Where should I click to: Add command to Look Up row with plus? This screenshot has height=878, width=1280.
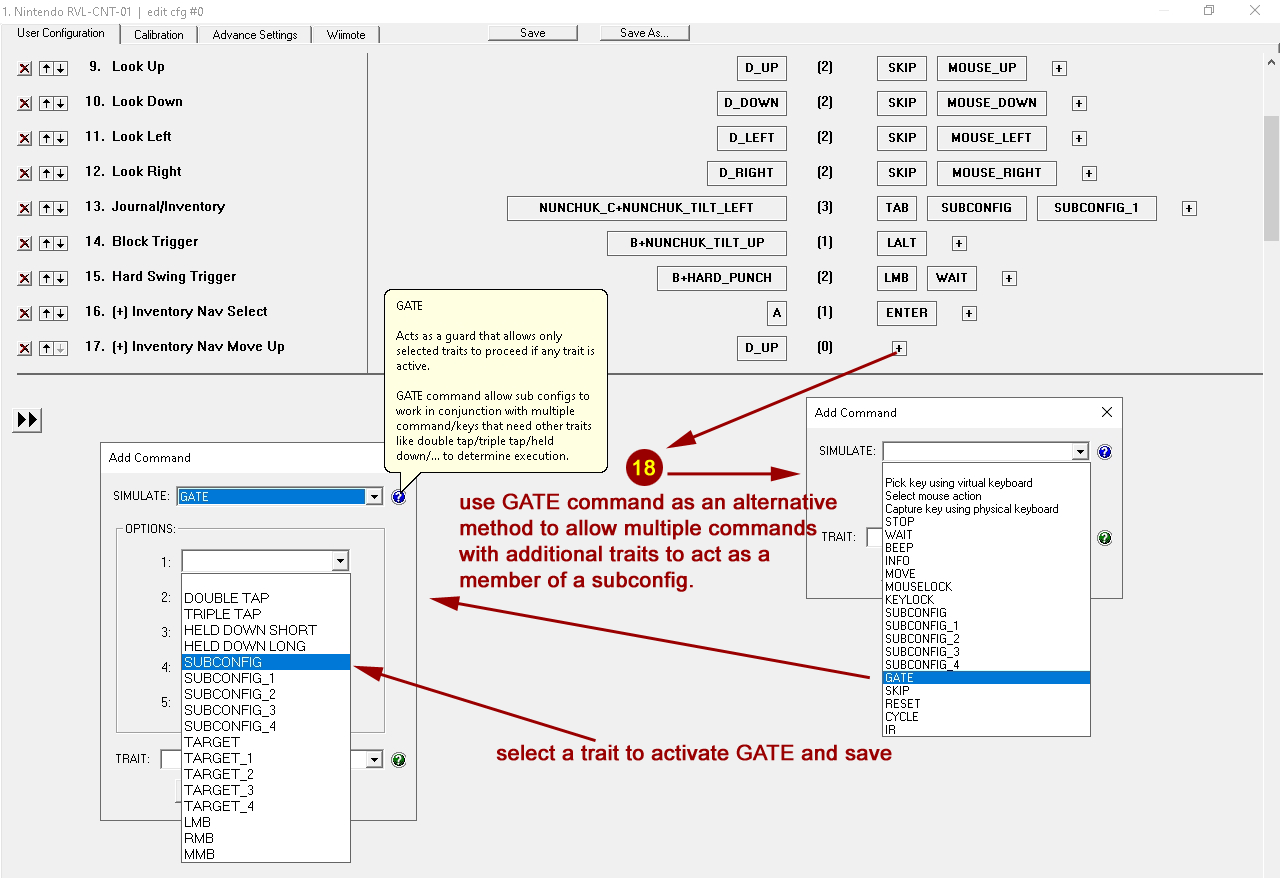point(1059,69)
